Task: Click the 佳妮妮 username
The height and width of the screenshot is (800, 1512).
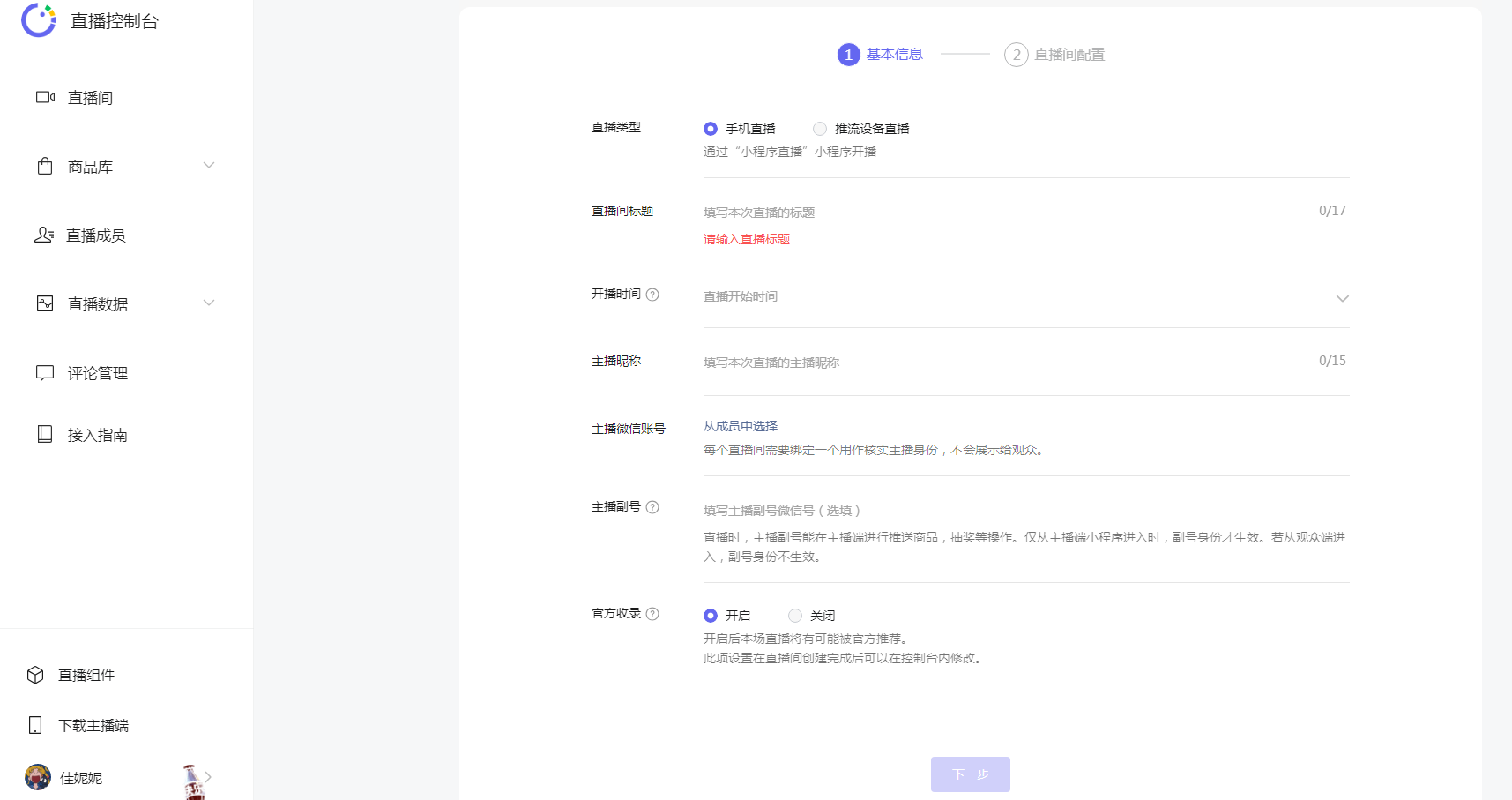Action: [x=81, y=778]
